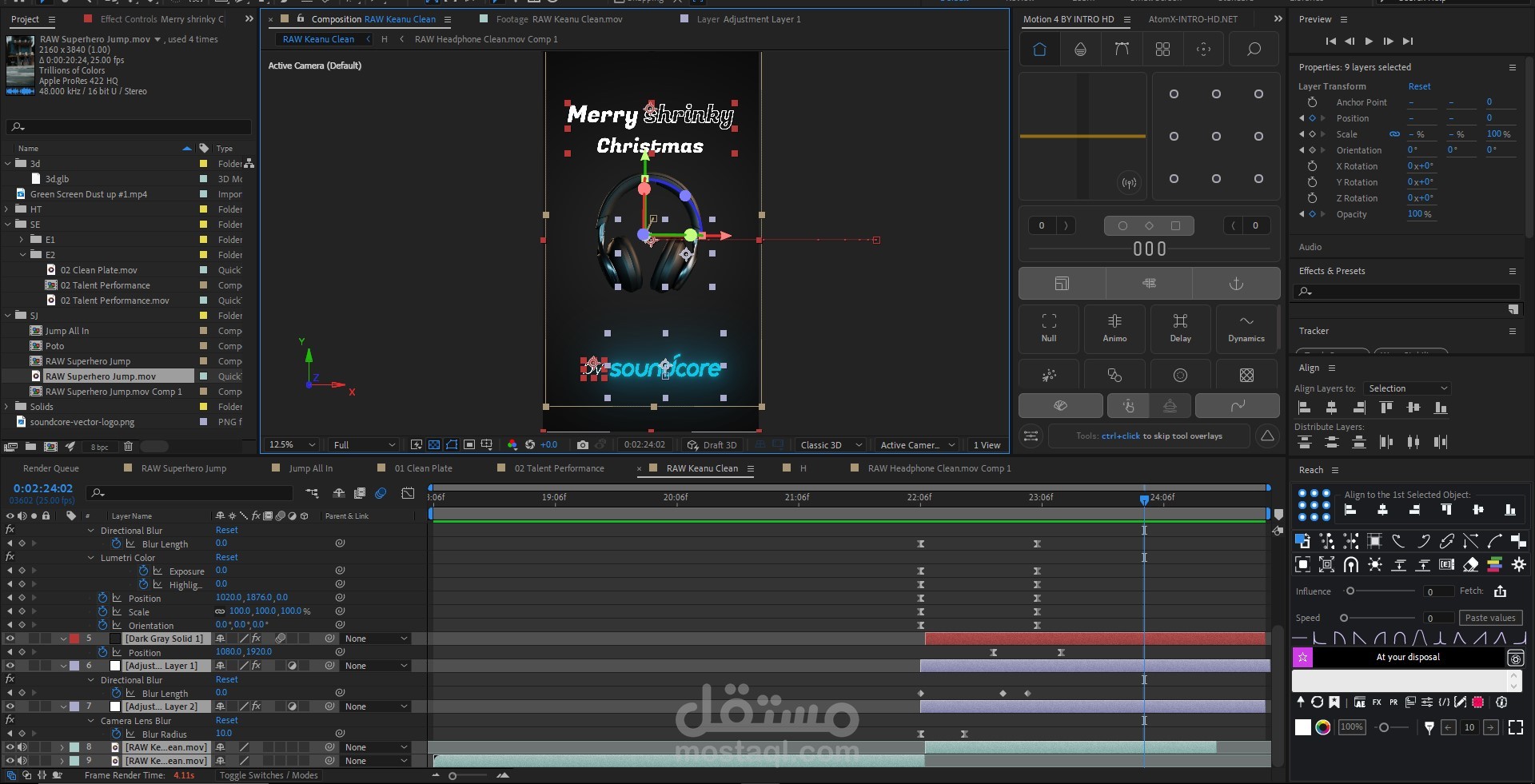Switch to 02 Talent Performance timeline tab
Screen dimensions: 1535x784
pos(559,468)
